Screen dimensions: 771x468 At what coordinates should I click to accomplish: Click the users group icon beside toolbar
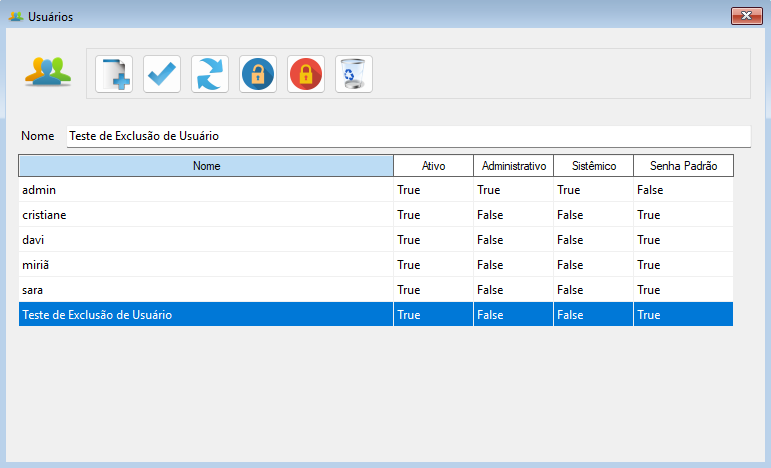point(48,72)
